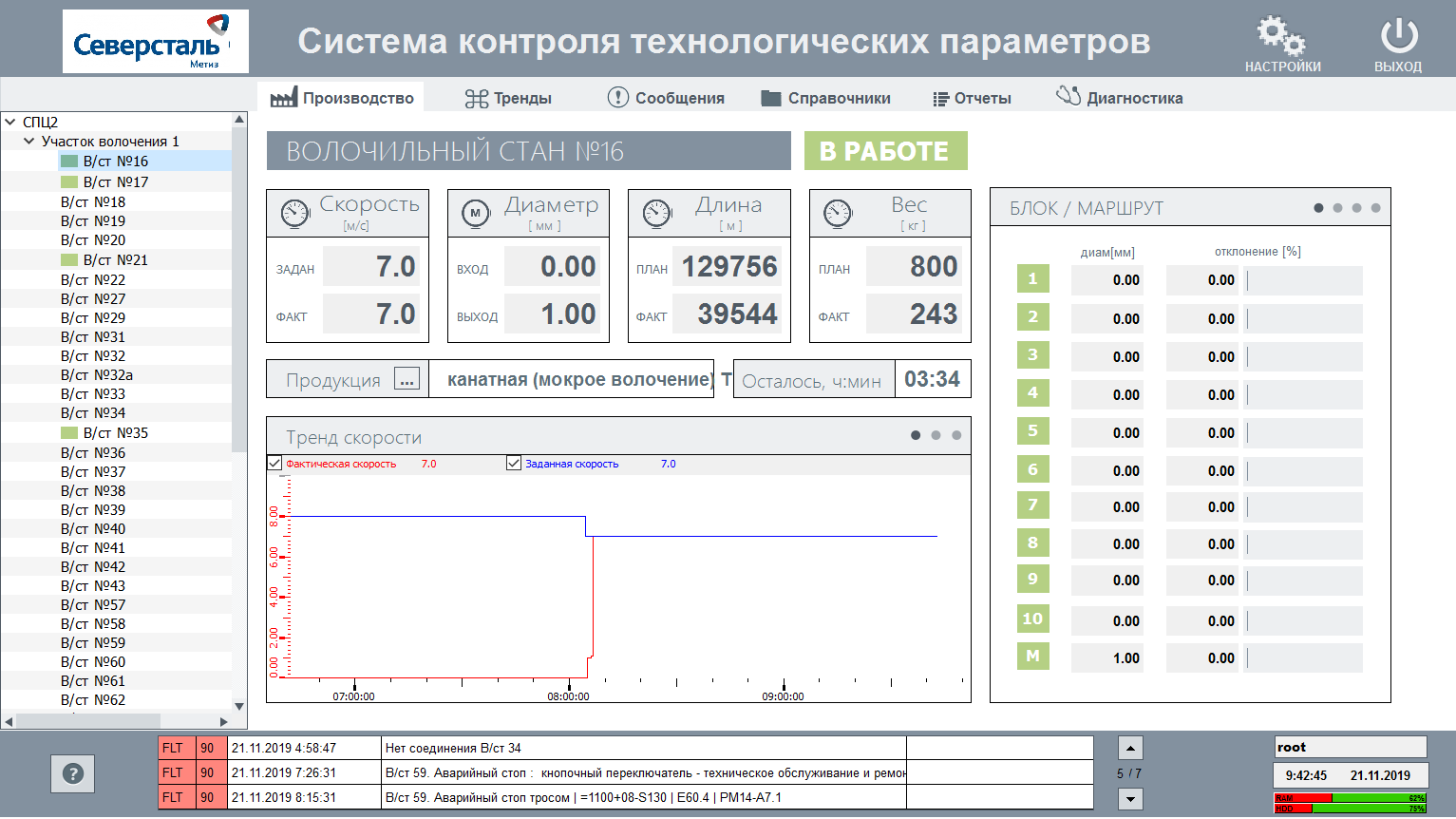
Task: Select В/ст №17 in the tree
Action: click(x=116, y=181)
